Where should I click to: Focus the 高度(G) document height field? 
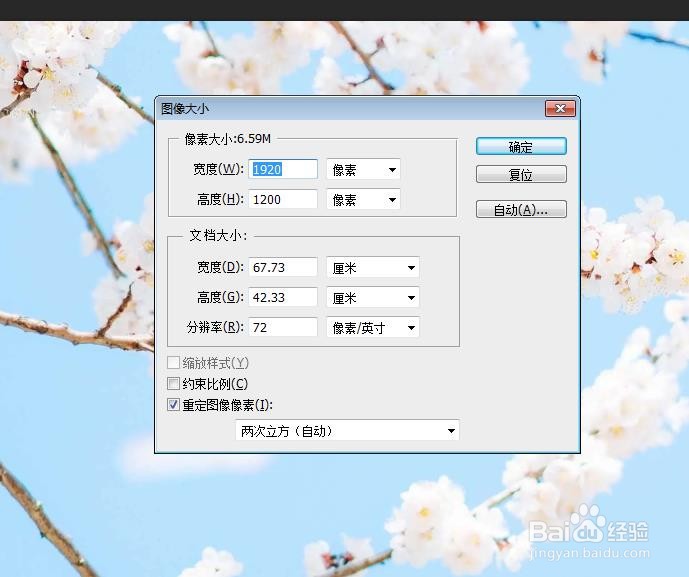point(283,298)
